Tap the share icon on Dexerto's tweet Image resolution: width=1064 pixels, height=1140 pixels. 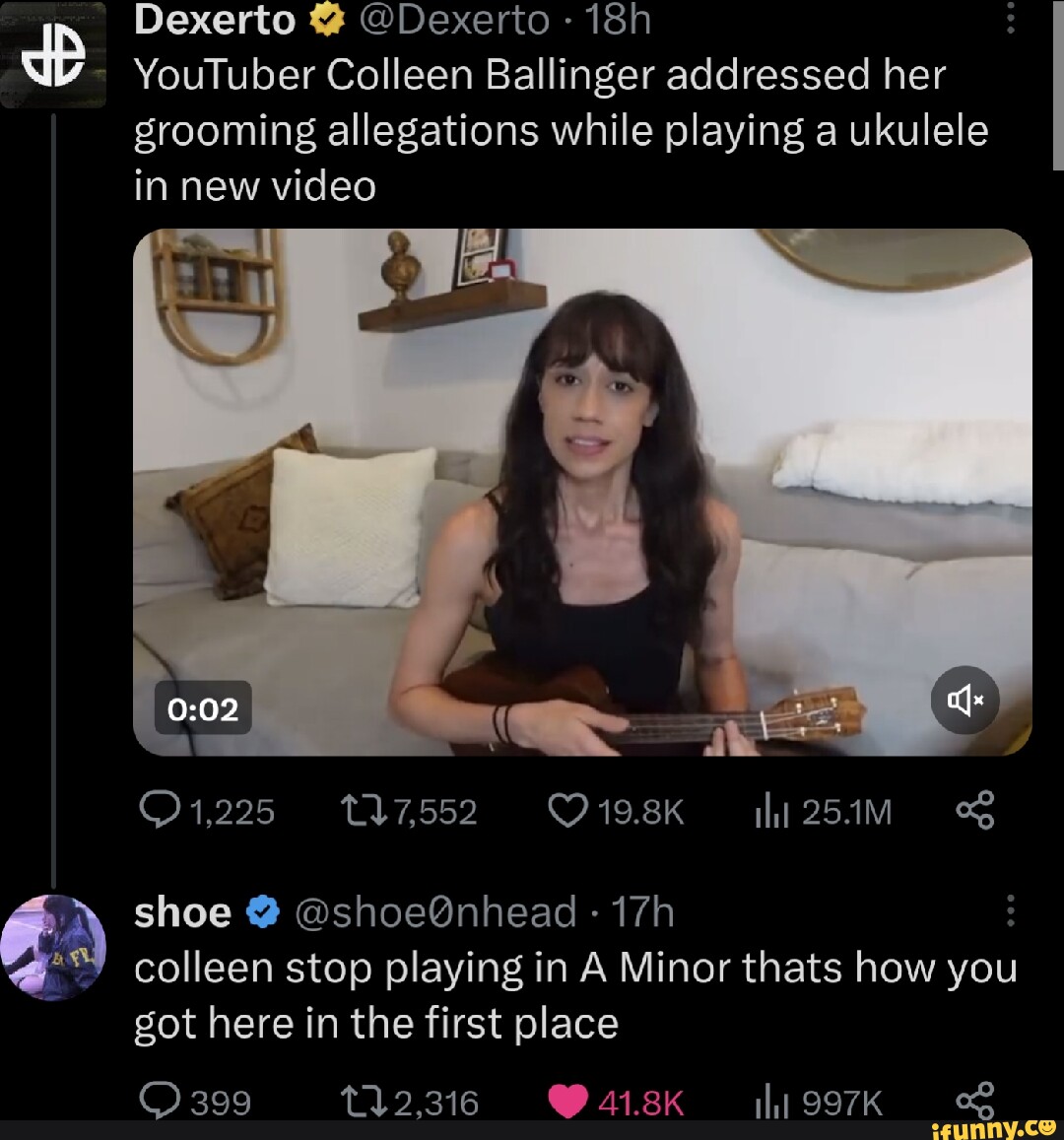[976, 811]
